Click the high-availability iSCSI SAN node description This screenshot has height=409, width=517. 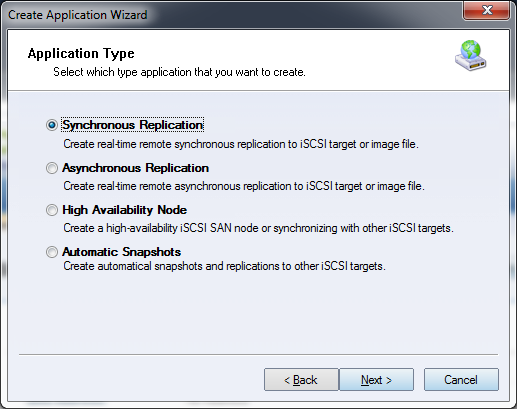258,228
